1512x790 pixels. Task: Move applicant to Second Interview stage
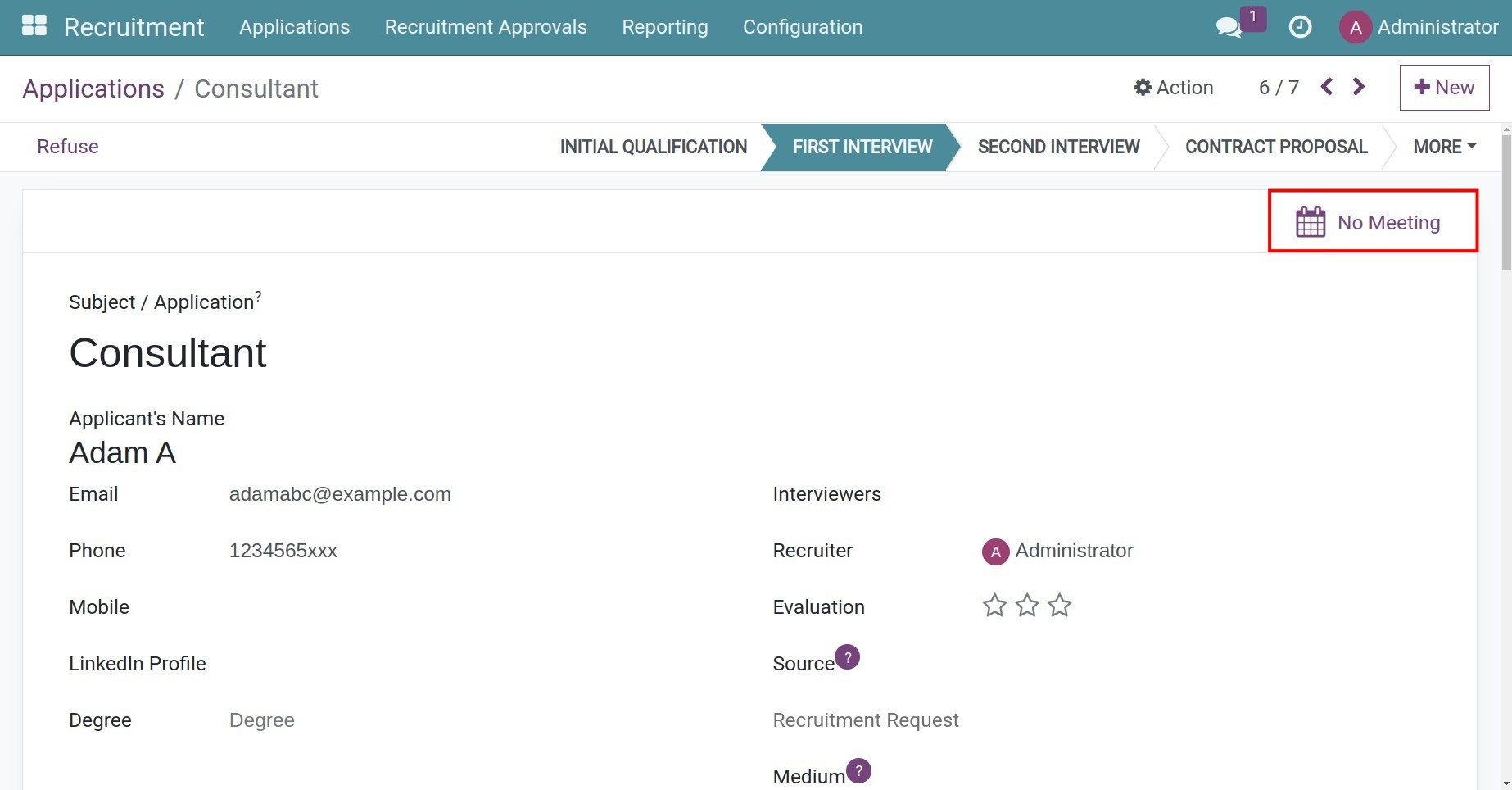1058,147
